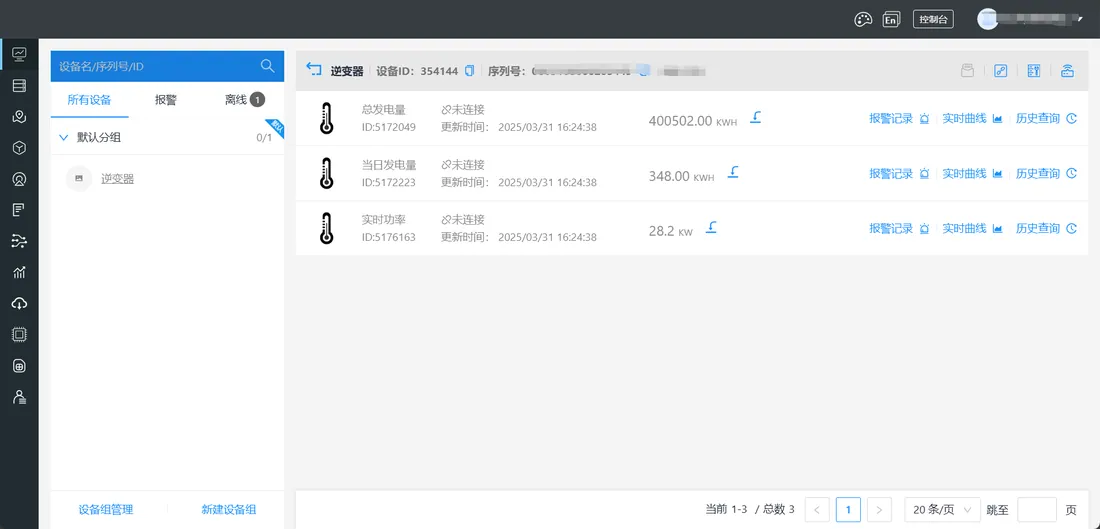Click the back arrow beside 逆变器
The image size is (1100, 529).
(x=314, y=69)
